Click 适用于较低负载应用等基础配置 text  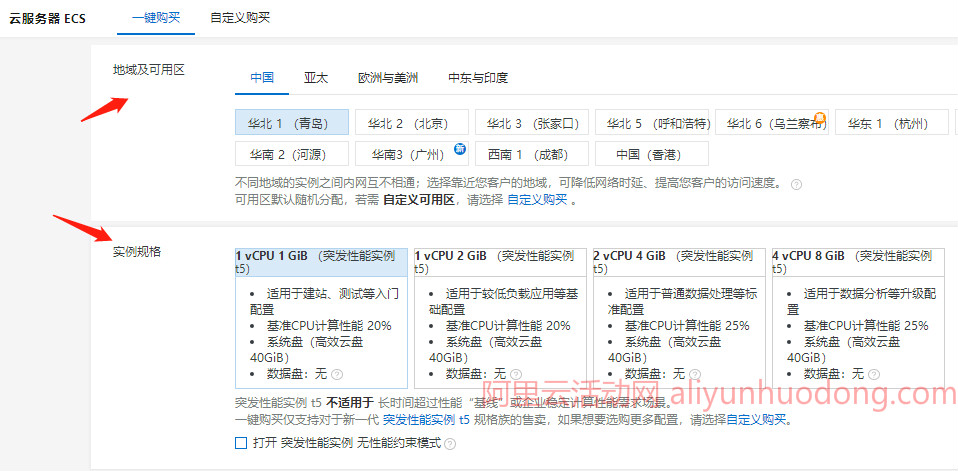pyautogui.click(x=504, y=302)
